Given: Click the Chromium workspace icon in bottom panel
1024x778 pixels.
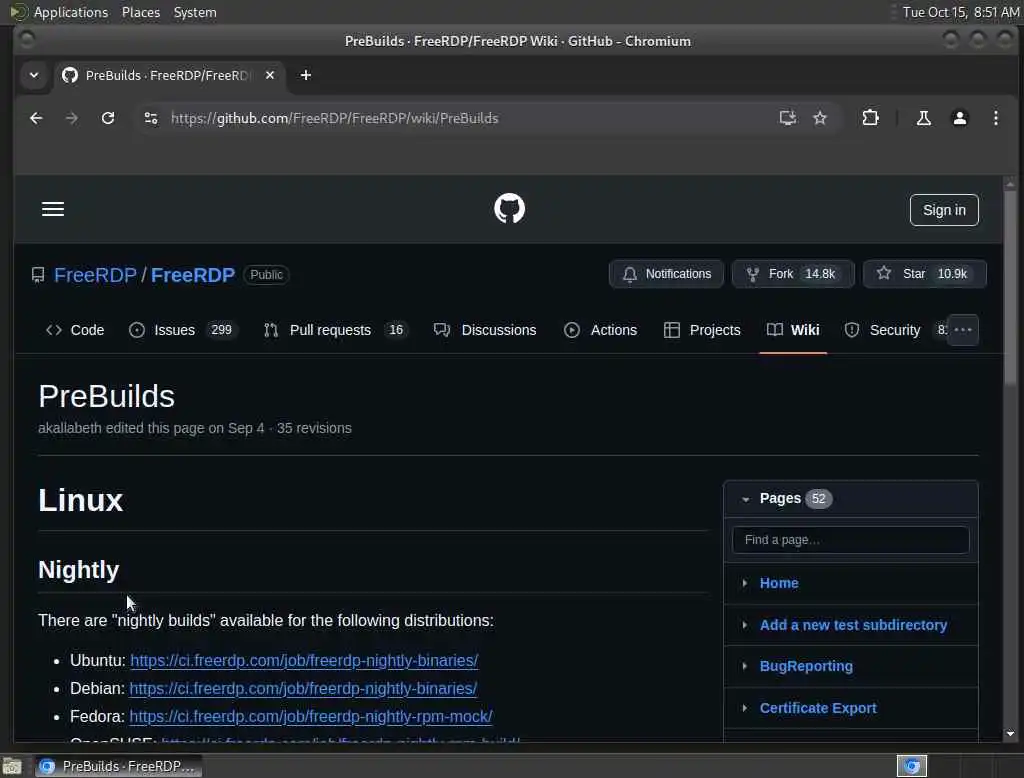Looking at the screenshot, I should (x=912, y=766).
